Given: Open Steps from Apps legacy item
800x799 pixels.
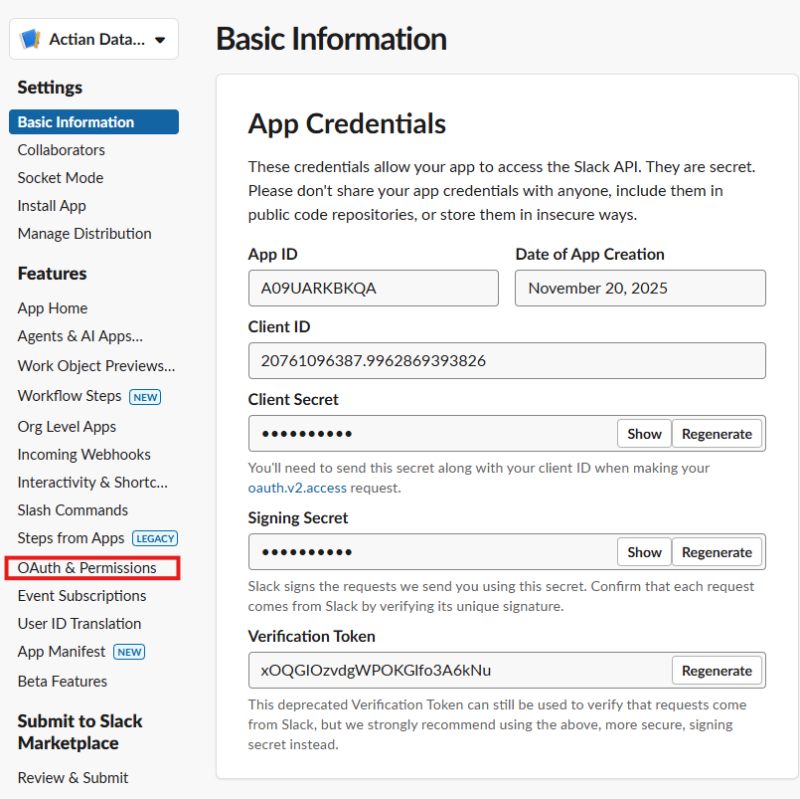Looking at the screenshot, I should coord(70,538).
